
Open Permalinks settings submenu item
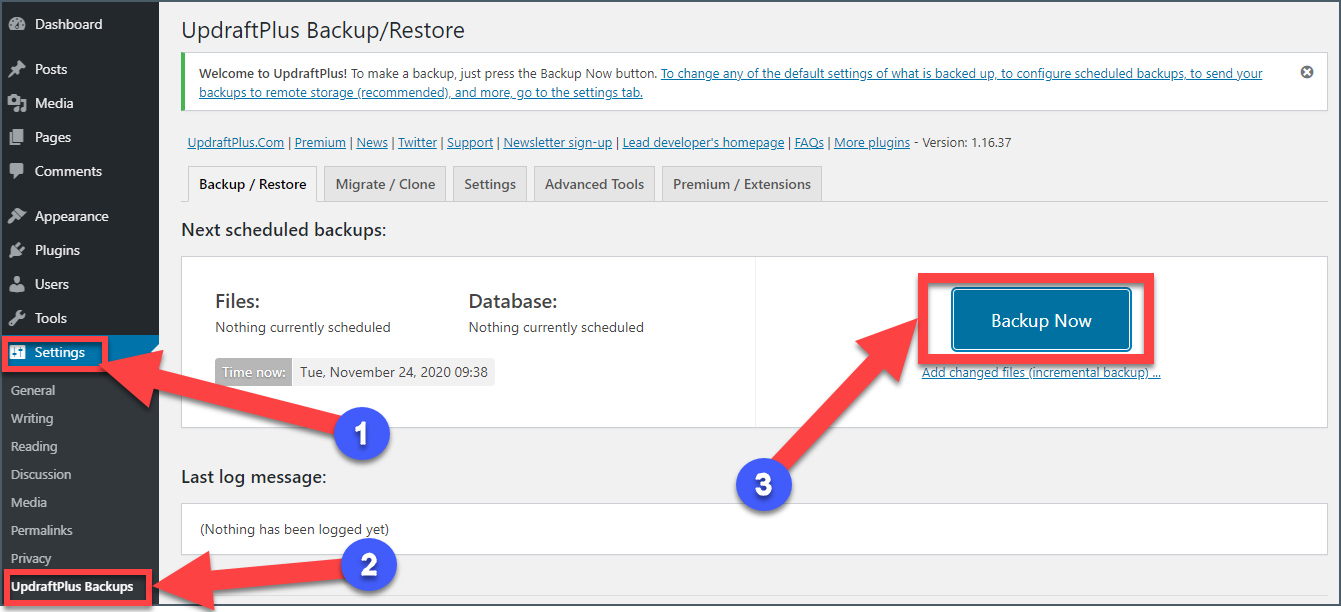point(42,530)
